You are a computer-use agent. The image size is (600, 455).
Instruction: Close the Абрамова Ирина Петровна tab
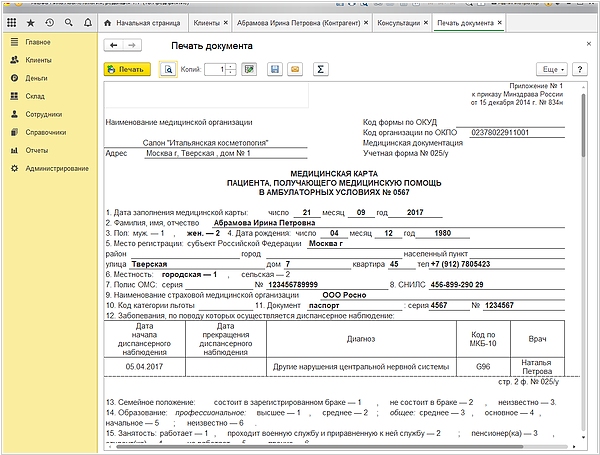pos(366,23)
